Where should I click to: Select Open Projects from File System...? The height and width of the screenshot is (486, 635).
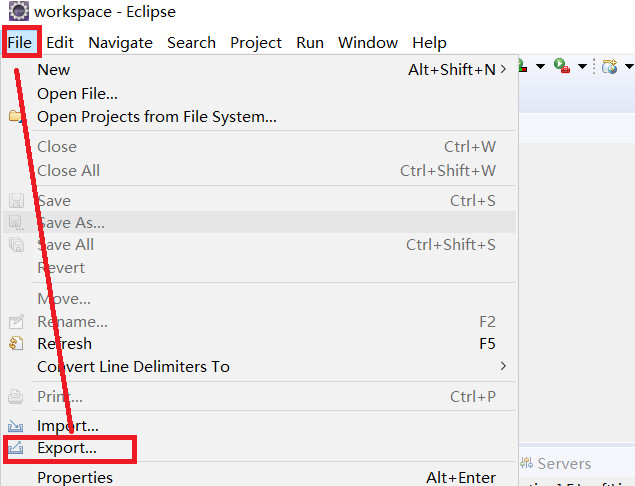[259, 117]
